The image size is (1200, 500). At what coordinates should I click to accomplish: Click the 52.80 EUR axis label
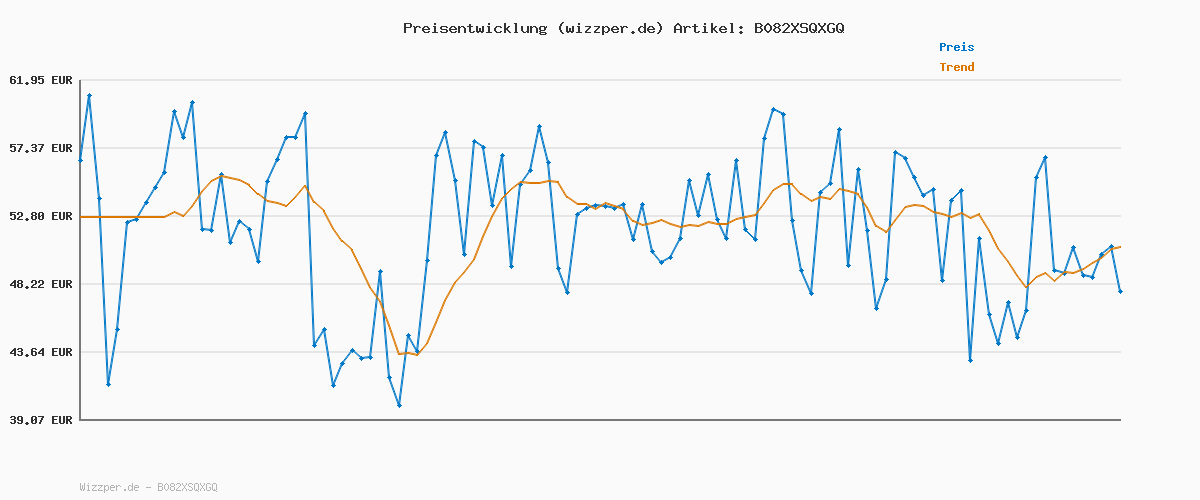pyautogui.click(x=41, y=216)
